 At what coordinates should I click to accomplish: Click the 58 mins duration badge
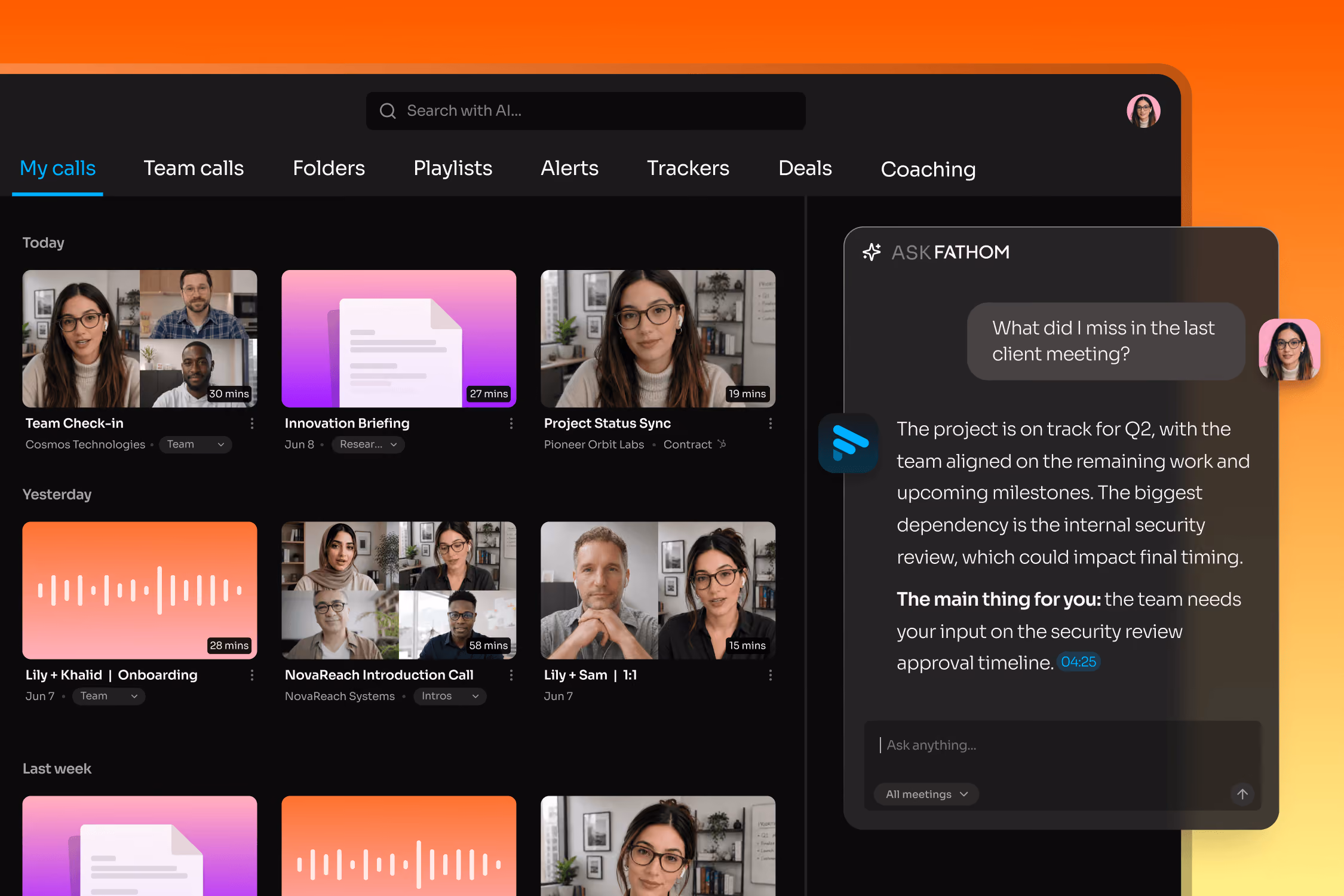click(489, 645)
